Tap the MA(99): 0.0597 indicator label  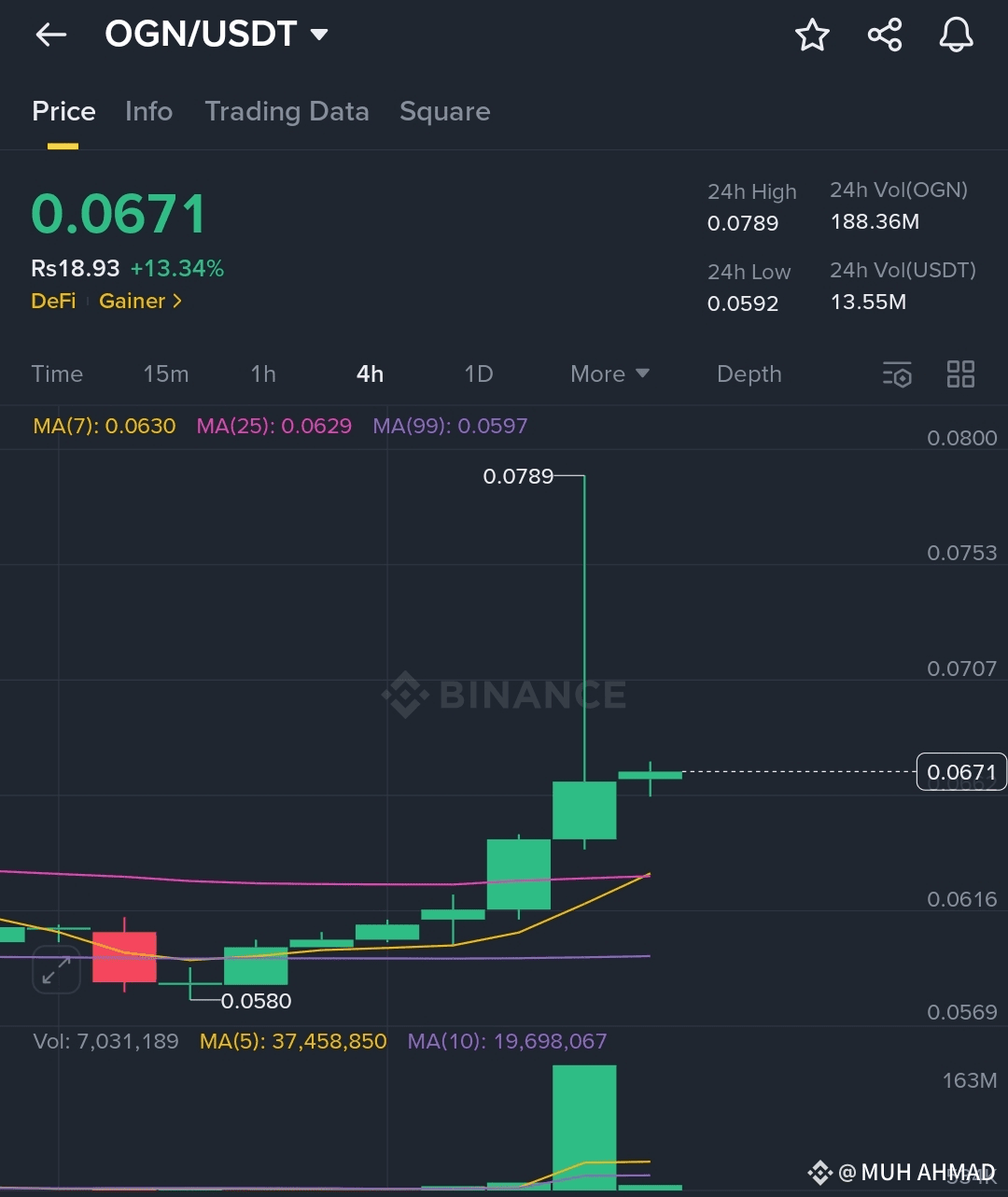(450, 427)
